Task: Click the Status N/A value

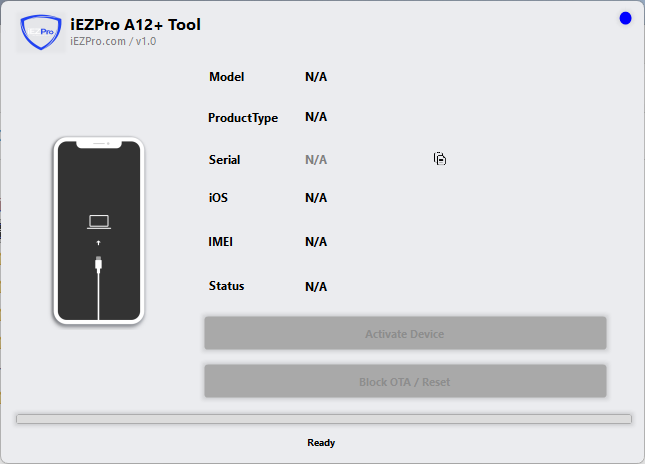Action: pyautogui.click(x=316, y=287)
